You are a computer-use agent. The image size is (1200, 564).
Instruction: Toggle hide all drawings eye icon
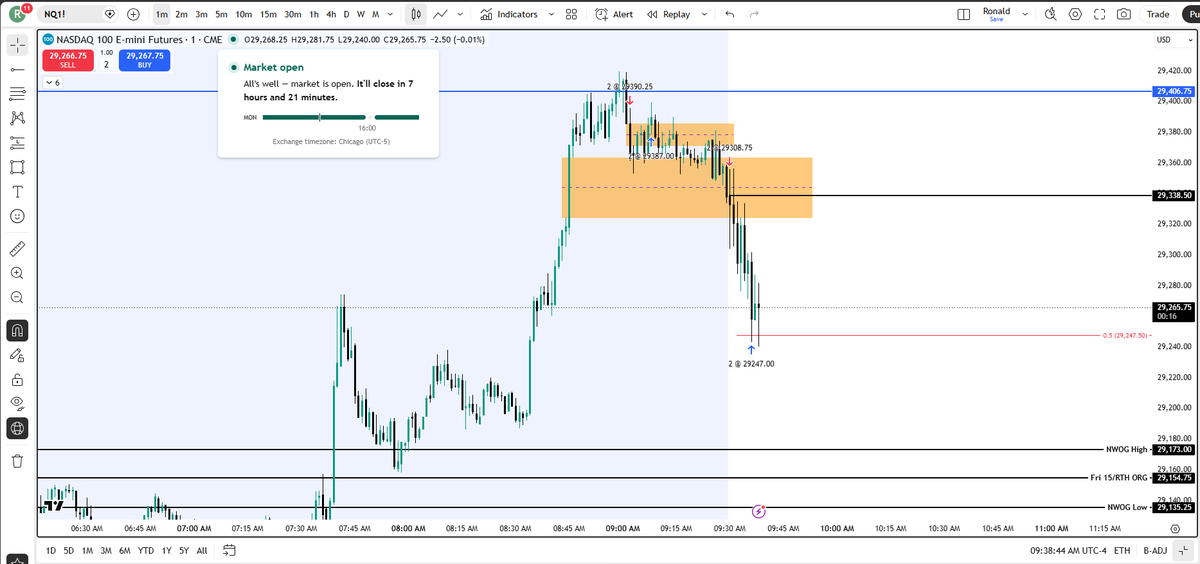click(17, 403)
